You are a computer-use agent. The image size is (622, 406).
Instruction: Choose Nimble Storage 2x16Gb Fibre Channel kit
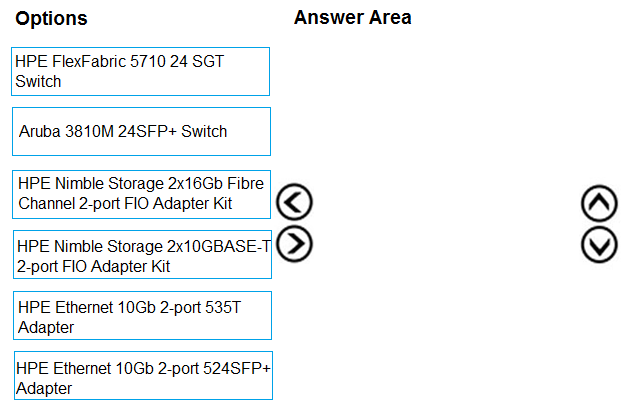click(x=141, y=194)
